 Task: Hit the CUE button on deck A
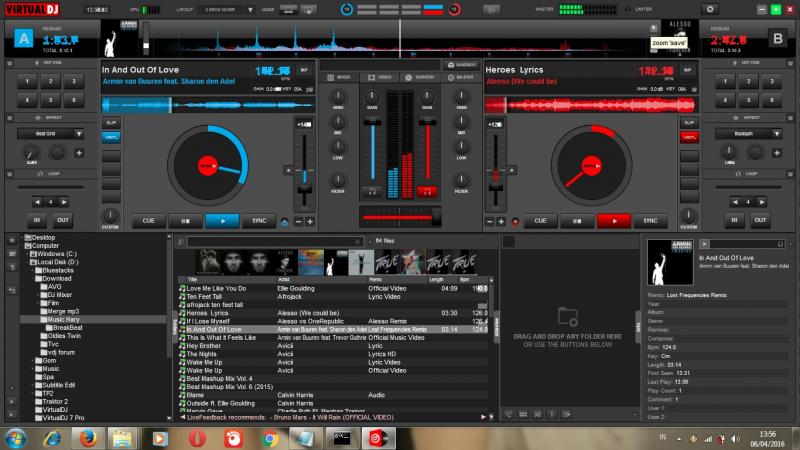tap(148, 221)
